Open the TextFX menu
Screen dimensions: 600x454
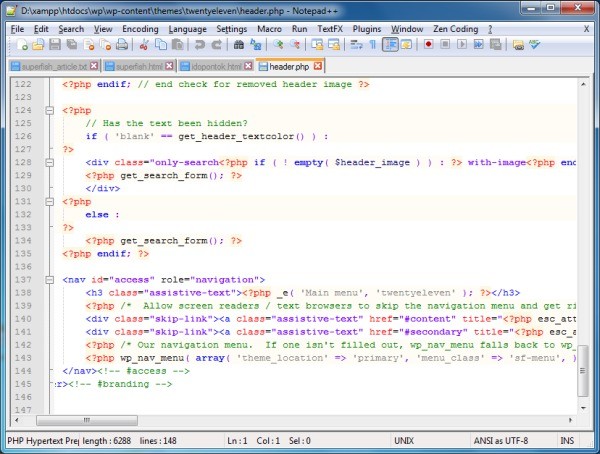pos(330,29)
